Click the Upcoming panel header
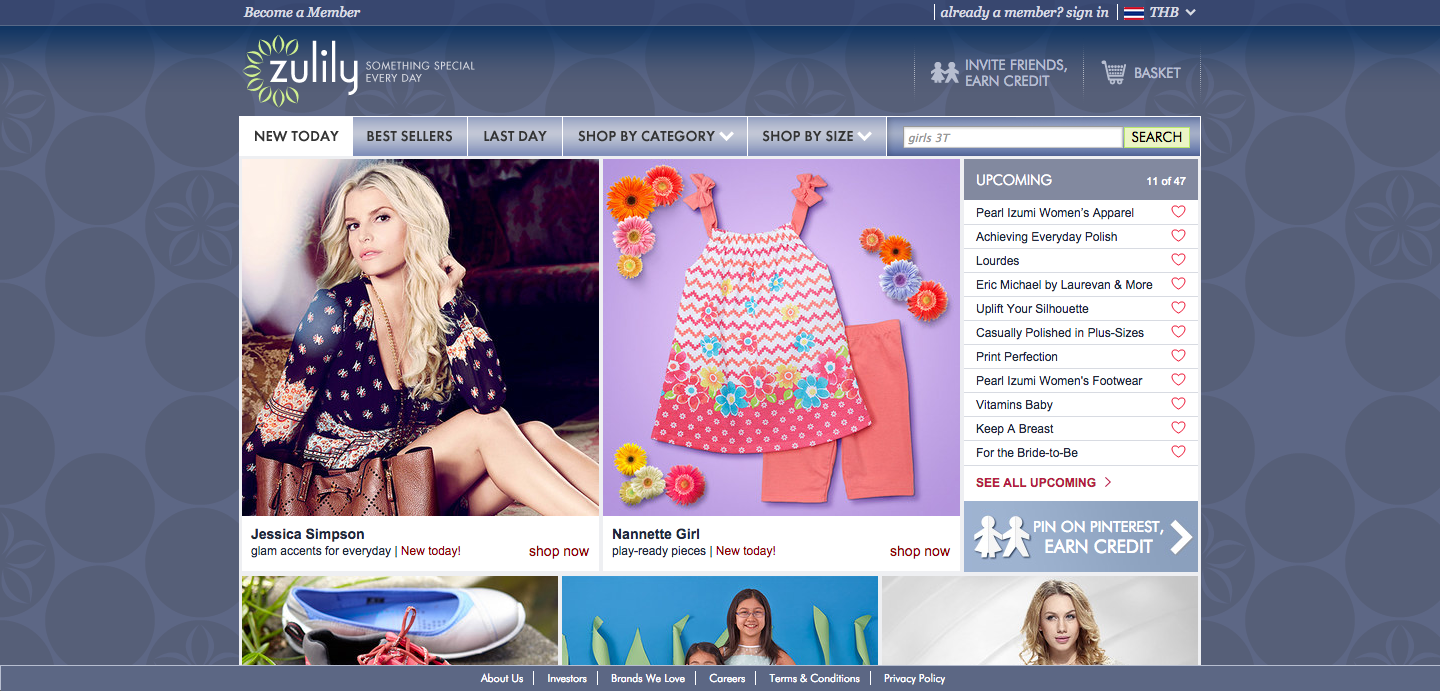This screenshot has height=691, width=1440. (x=1081, y=180)
